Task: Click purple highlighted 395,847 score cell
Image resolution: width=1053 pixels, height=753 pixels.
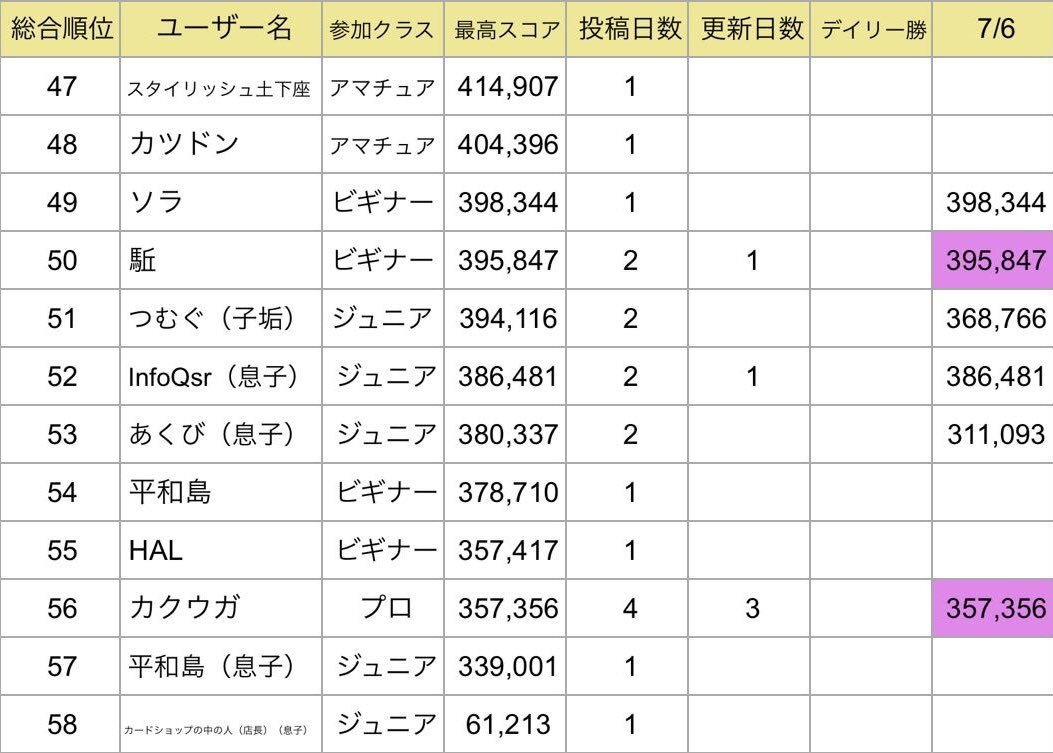Action: pyautogui.click(x=993, y=260)
